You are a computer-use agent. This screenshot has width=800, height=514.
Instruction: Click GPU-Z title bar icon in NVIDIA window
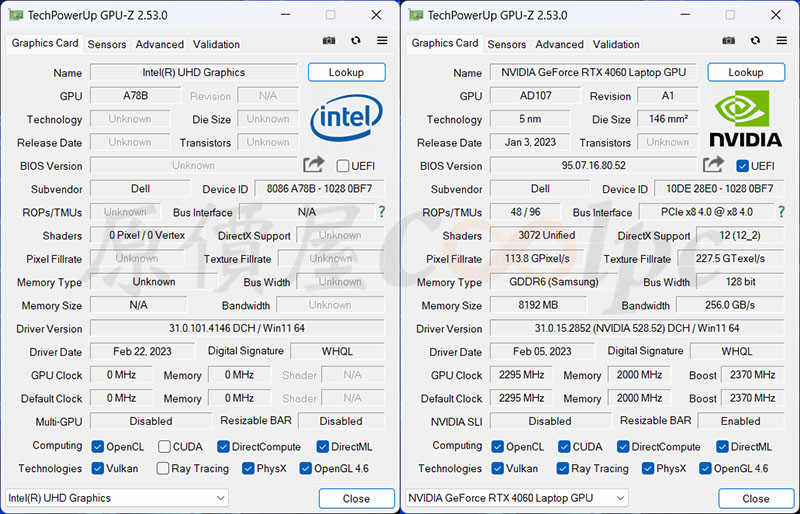pyautogui.click(x=416, y=15)
